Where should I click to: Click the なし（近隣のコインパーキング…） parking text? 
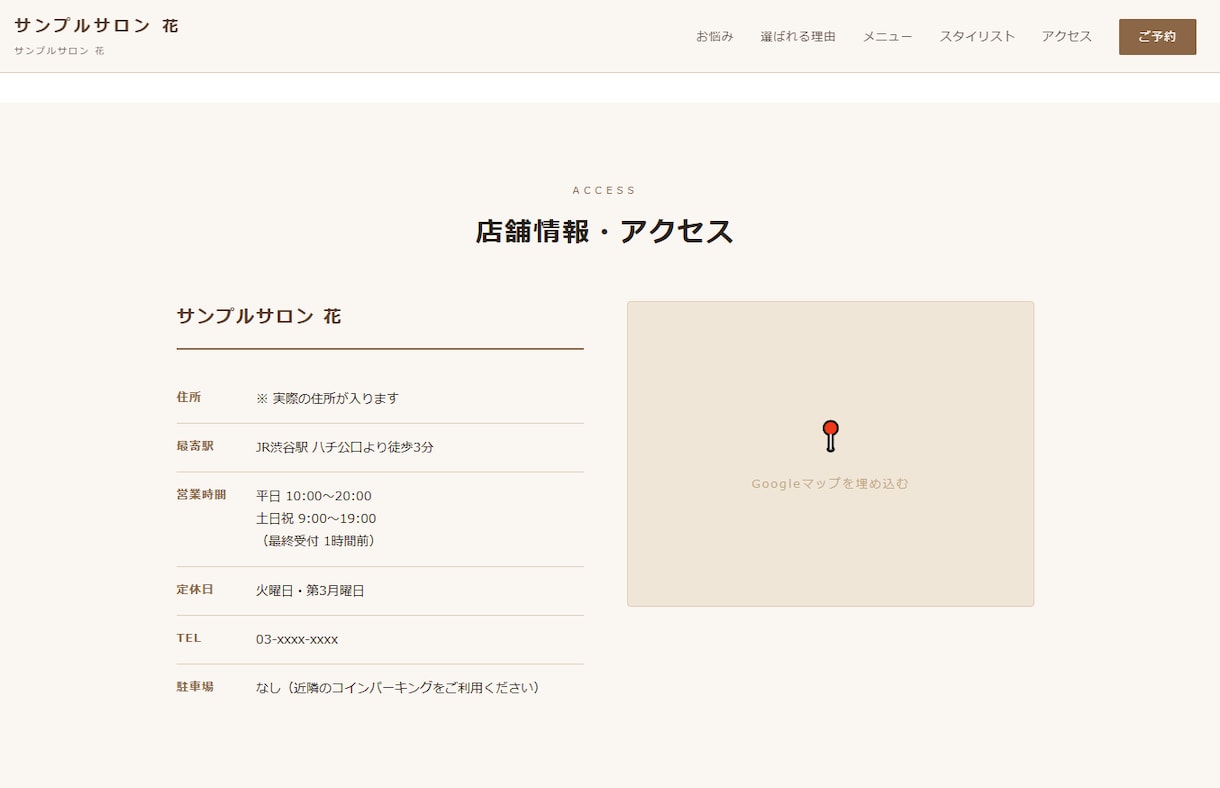401,688
